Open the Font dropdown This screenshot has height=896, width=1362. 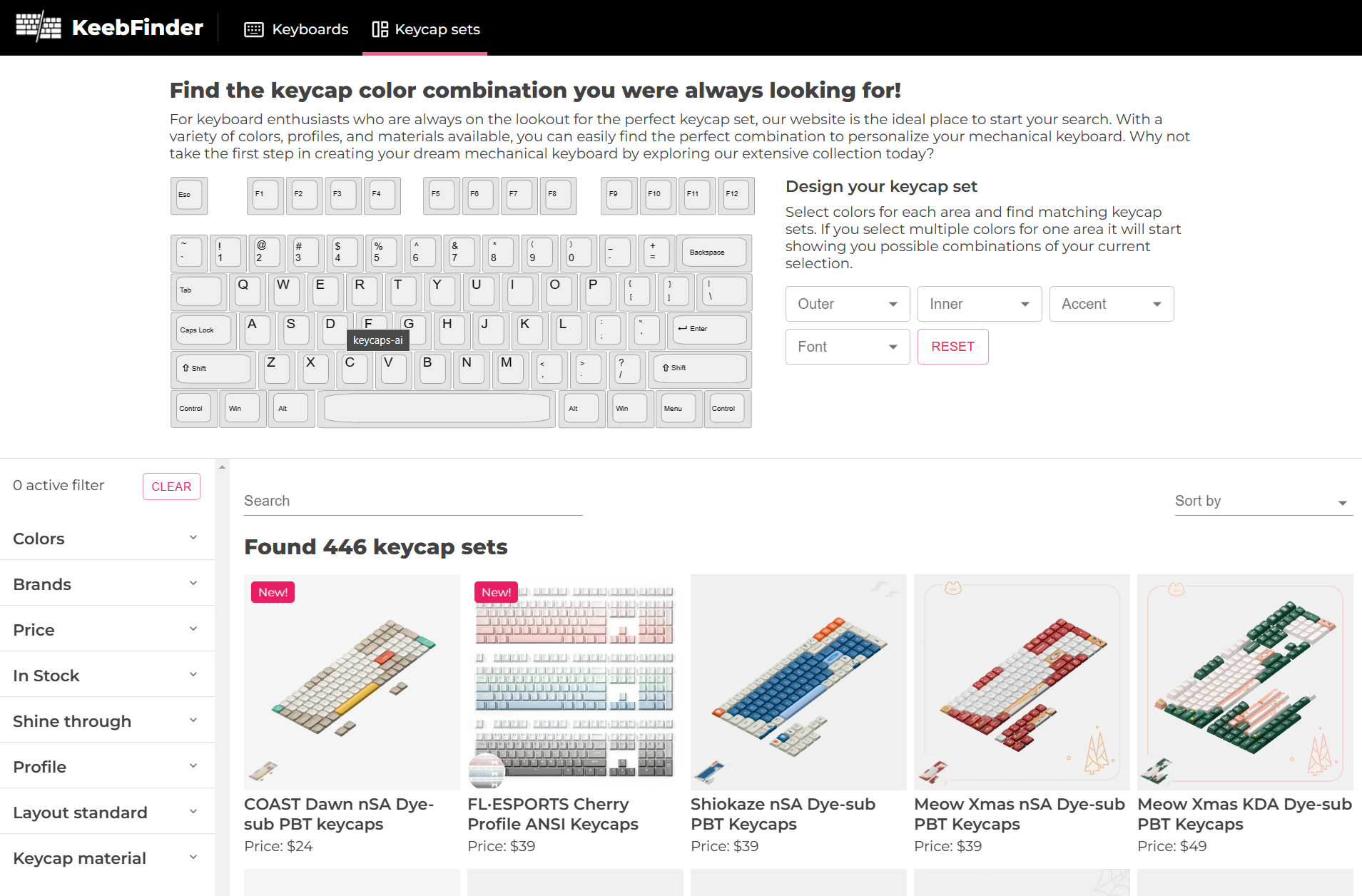click(848, 347)
